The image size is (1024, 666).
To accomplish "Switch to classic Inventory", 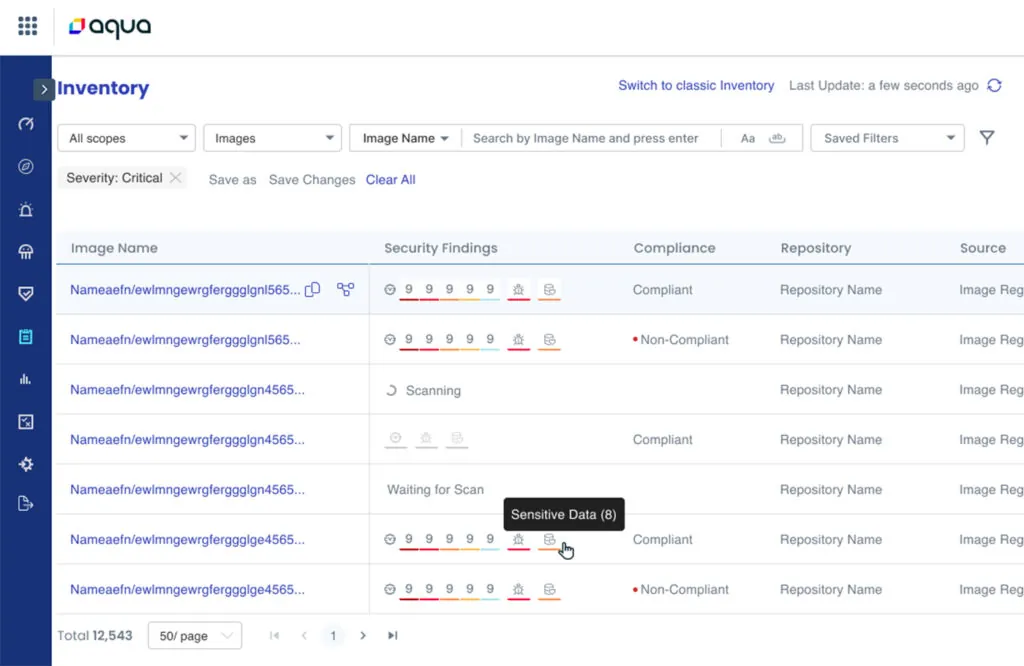I will 696,86.
